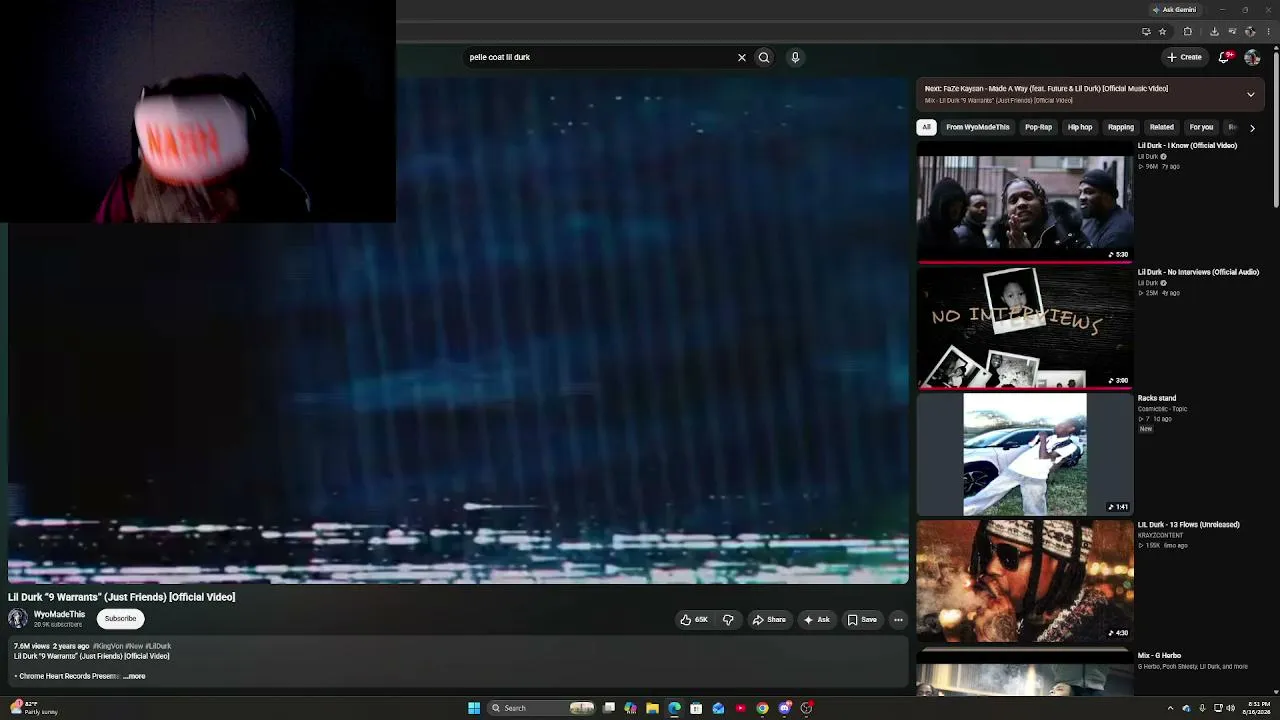The height and width of the screenshot is (720, 1280).
Task: Open Ask Gemini in the browser
Action: [x=1175, y=10]
